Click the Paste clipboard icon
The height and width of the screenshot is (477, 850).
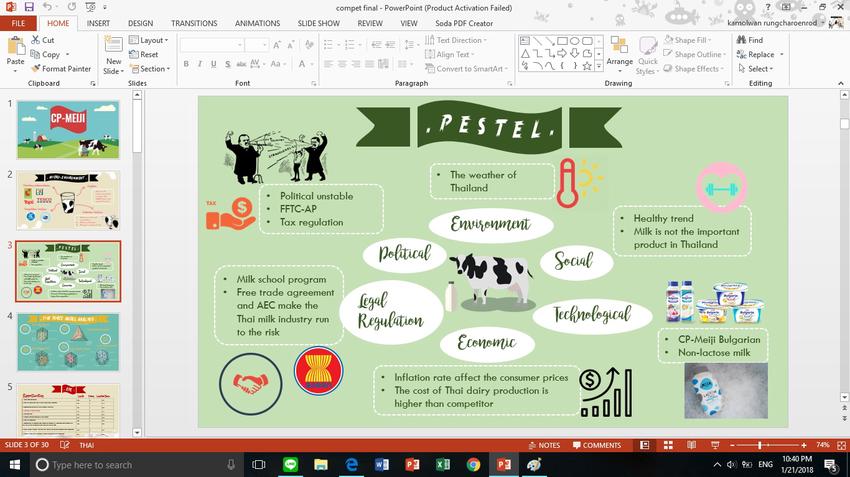coord(16,46)
